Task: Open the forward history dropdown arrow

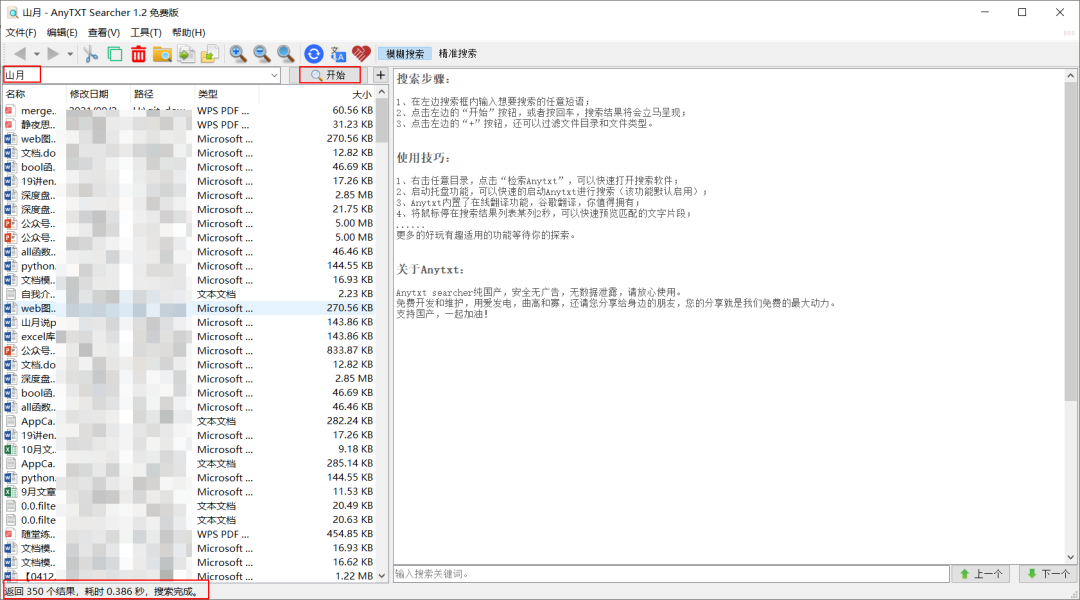Action: [x=70, y=54]
